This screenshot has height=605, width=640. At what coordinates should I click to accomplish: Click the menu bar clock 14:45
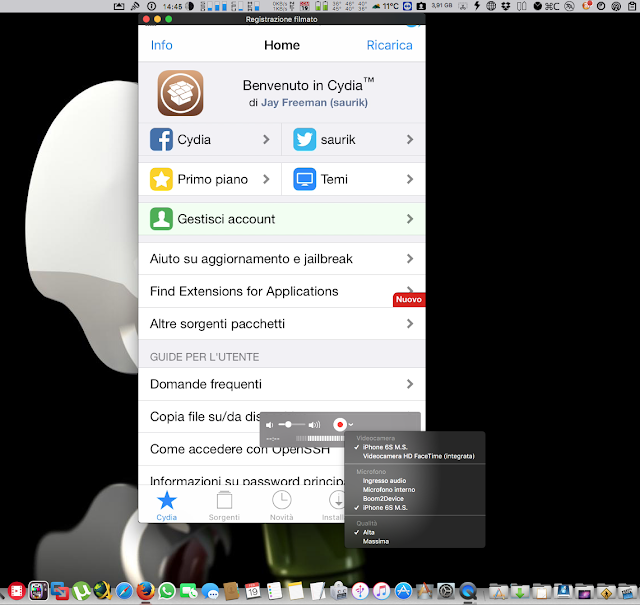(x=172, y=6)
